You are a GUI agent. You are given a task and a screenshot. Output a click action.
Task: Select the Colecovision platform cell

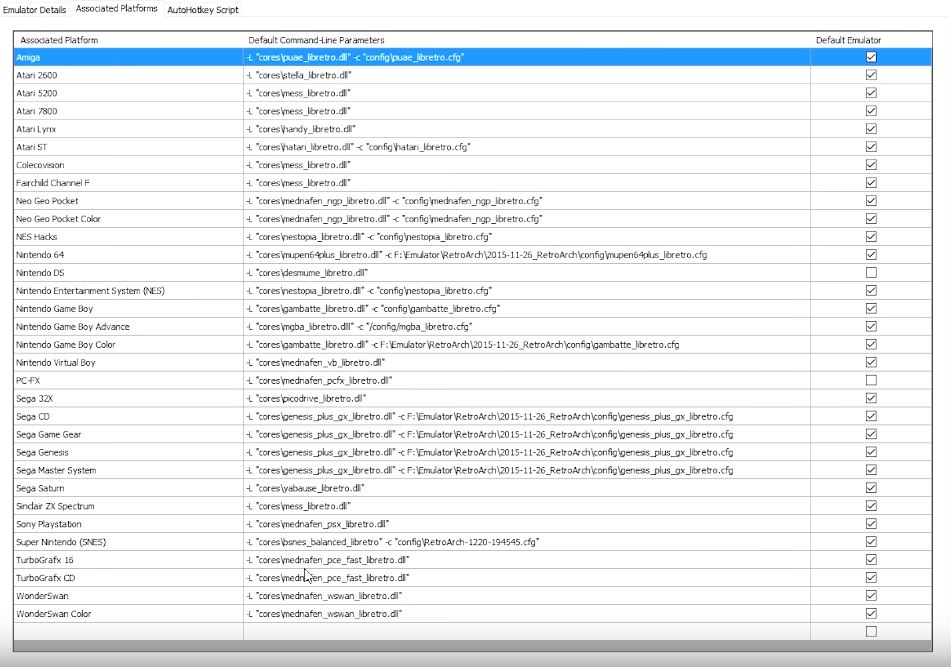[128, 165]
